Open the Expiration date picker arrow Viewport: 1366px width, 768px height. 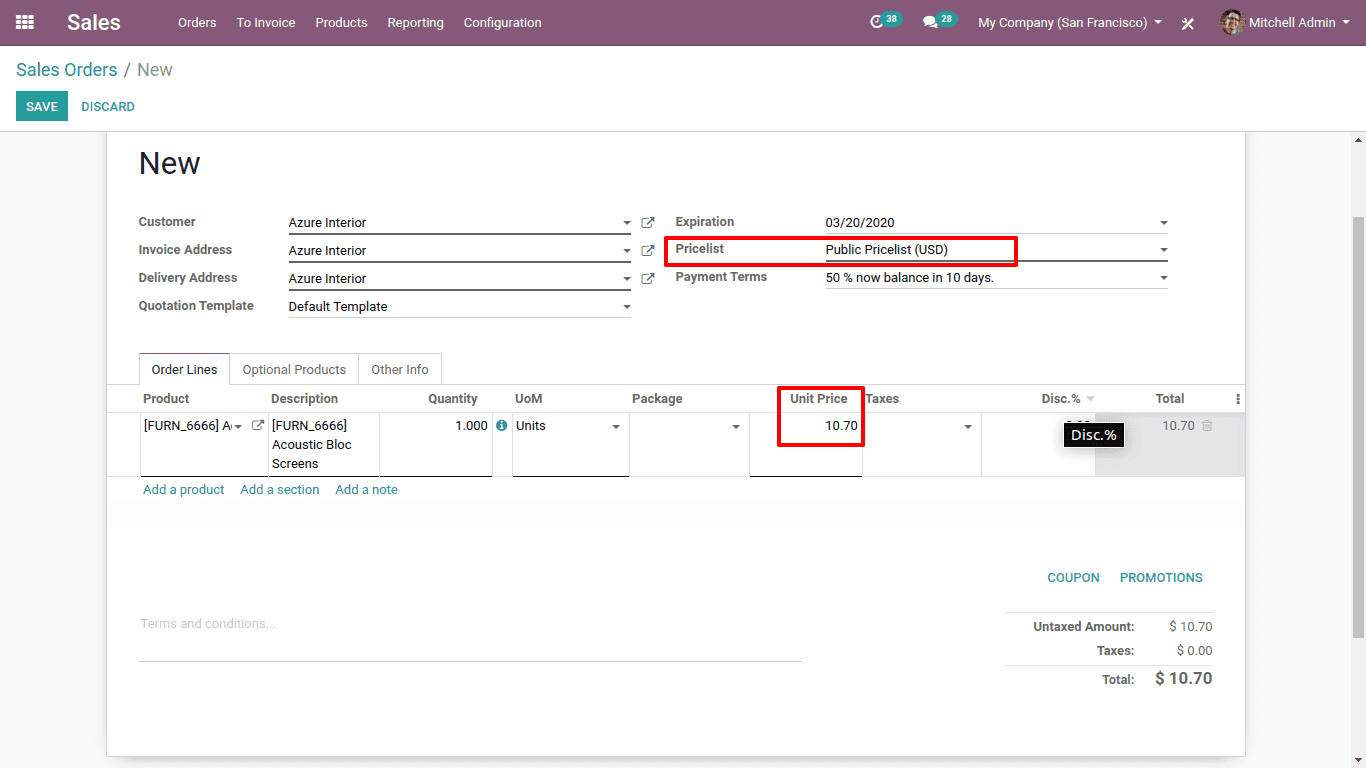1163,223
